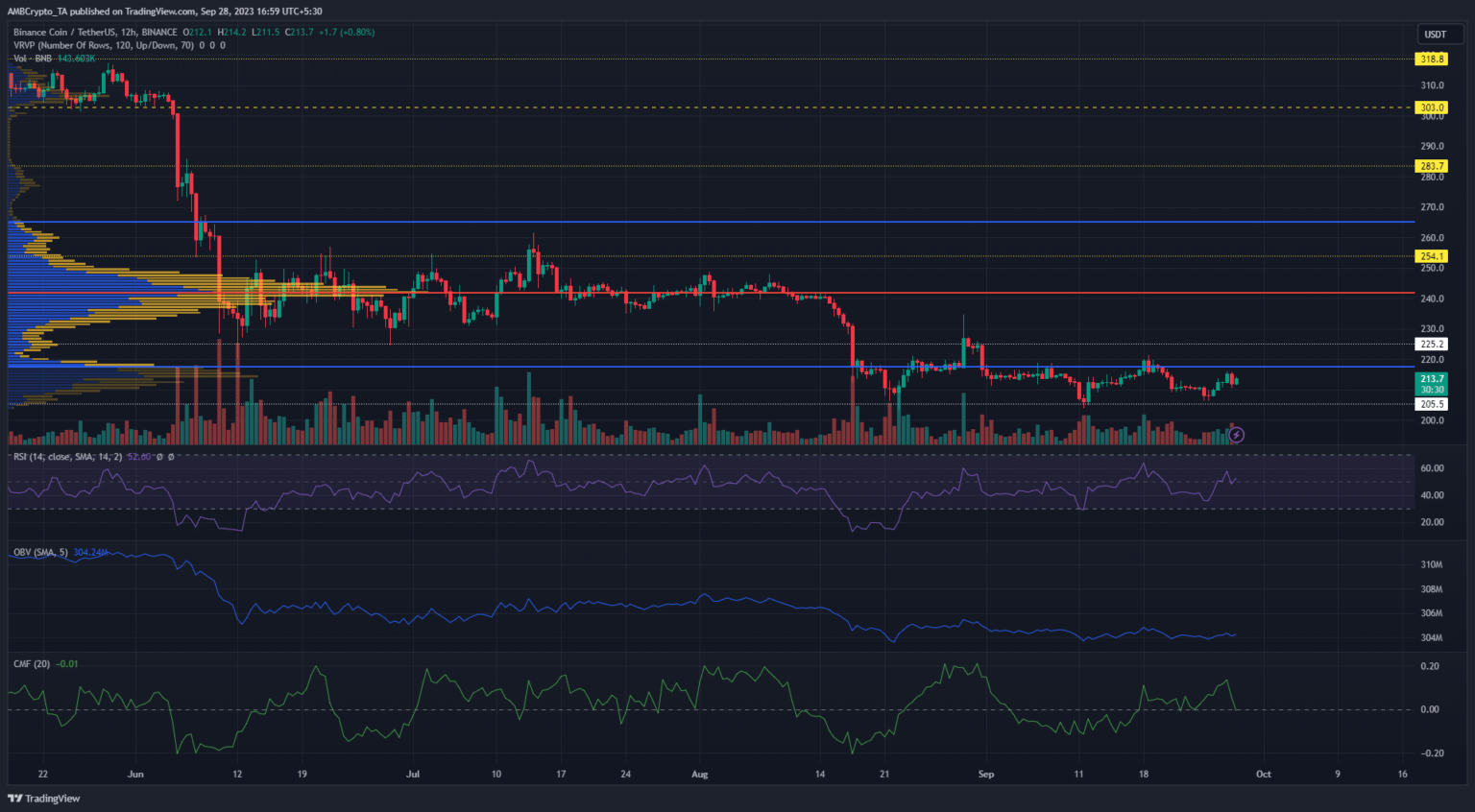Click the 254.1 yellow price label
The width and height of the screenshot is (1475, 812).
tap(1432, 256)
